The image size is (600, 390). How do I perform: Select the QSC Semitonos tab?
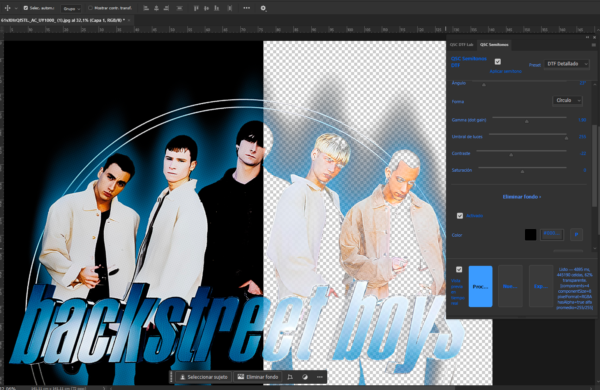tap(494, 45)
